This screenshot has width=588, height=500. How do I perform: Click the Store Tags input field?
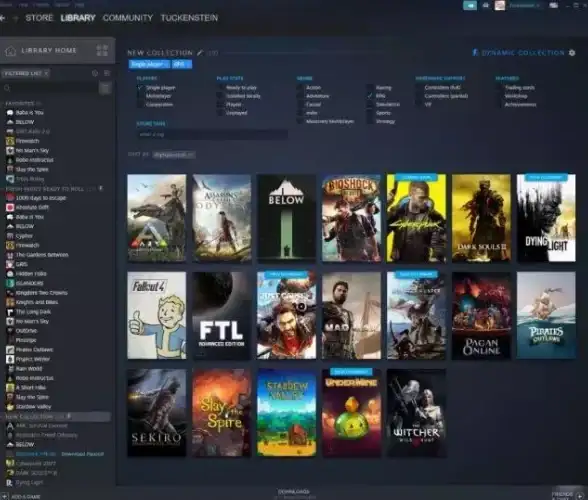coord(212,134)
